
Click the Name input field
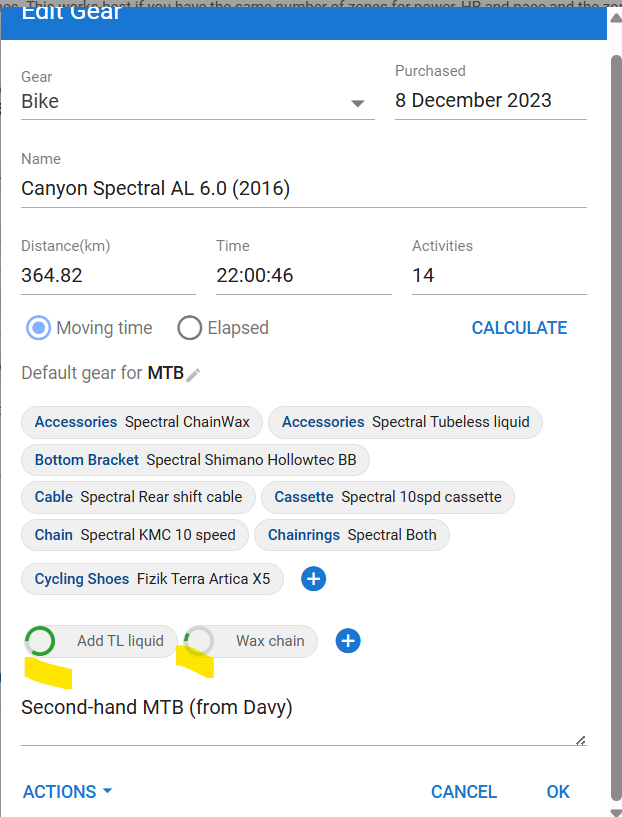[x=303, y=189]
